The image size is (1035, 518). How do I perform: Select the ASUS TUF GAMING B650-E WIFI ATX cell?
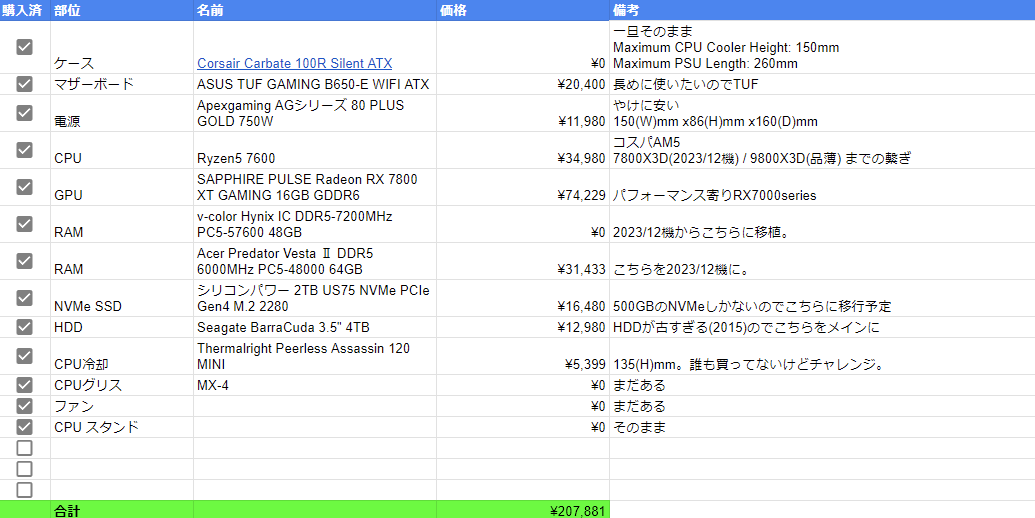[x=315, y=84]
